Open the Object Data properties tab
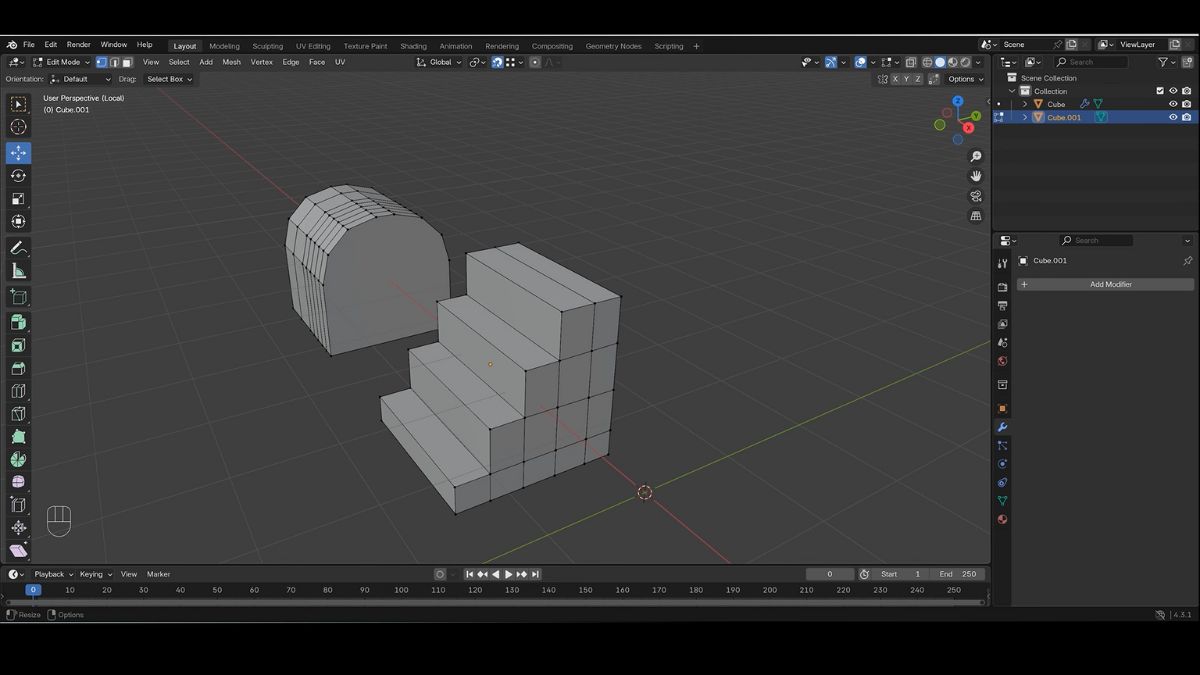The image size is (1200, 675). pos(1002,501)
